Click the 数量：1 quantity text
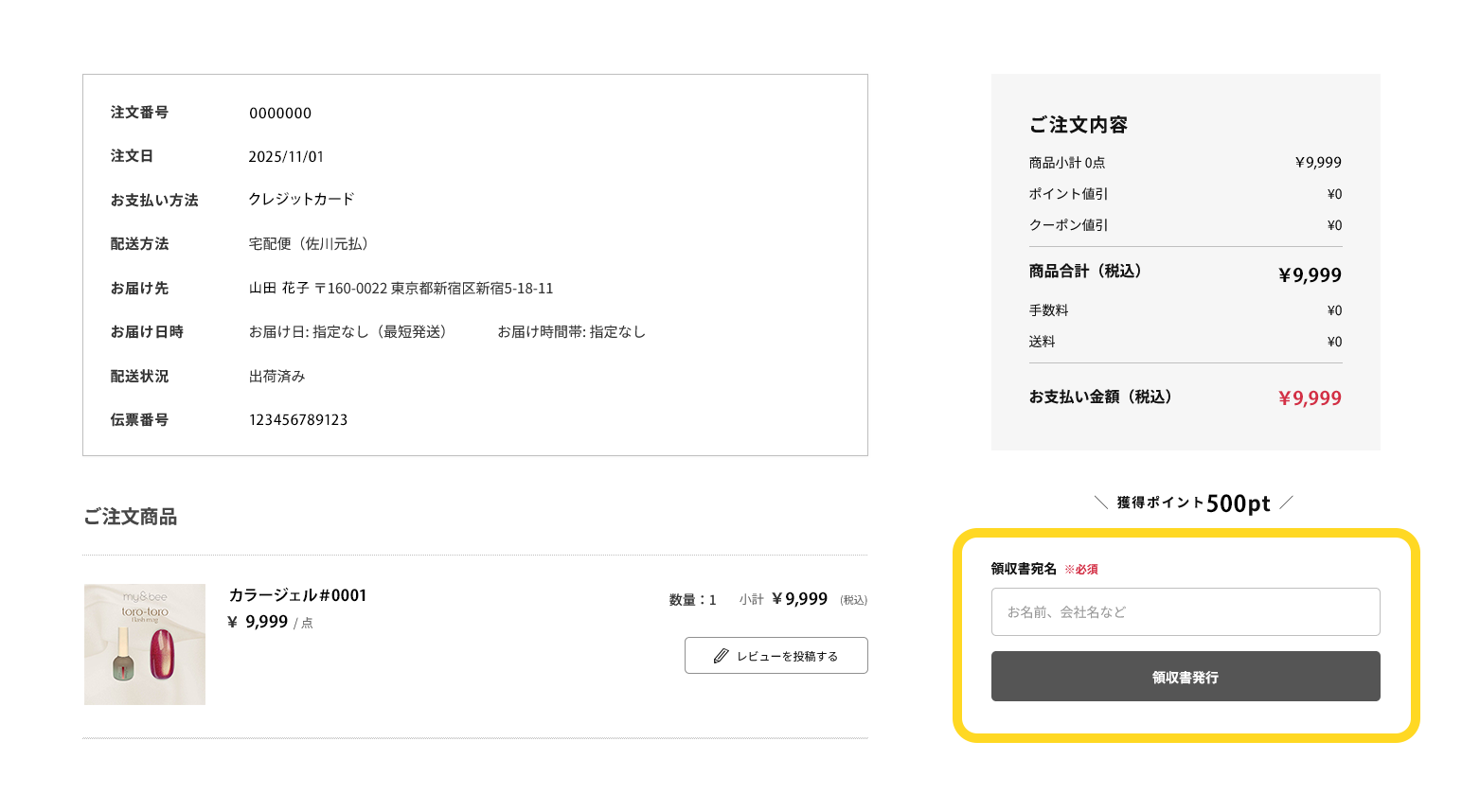The height and width of the screenshot is (812, 1462). click(x=690, y=598)
